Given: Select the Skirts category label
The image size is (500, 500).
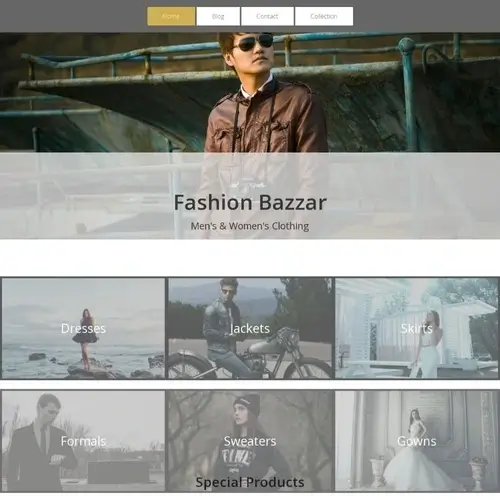Looking at the screenshot, I should [417, 329].
